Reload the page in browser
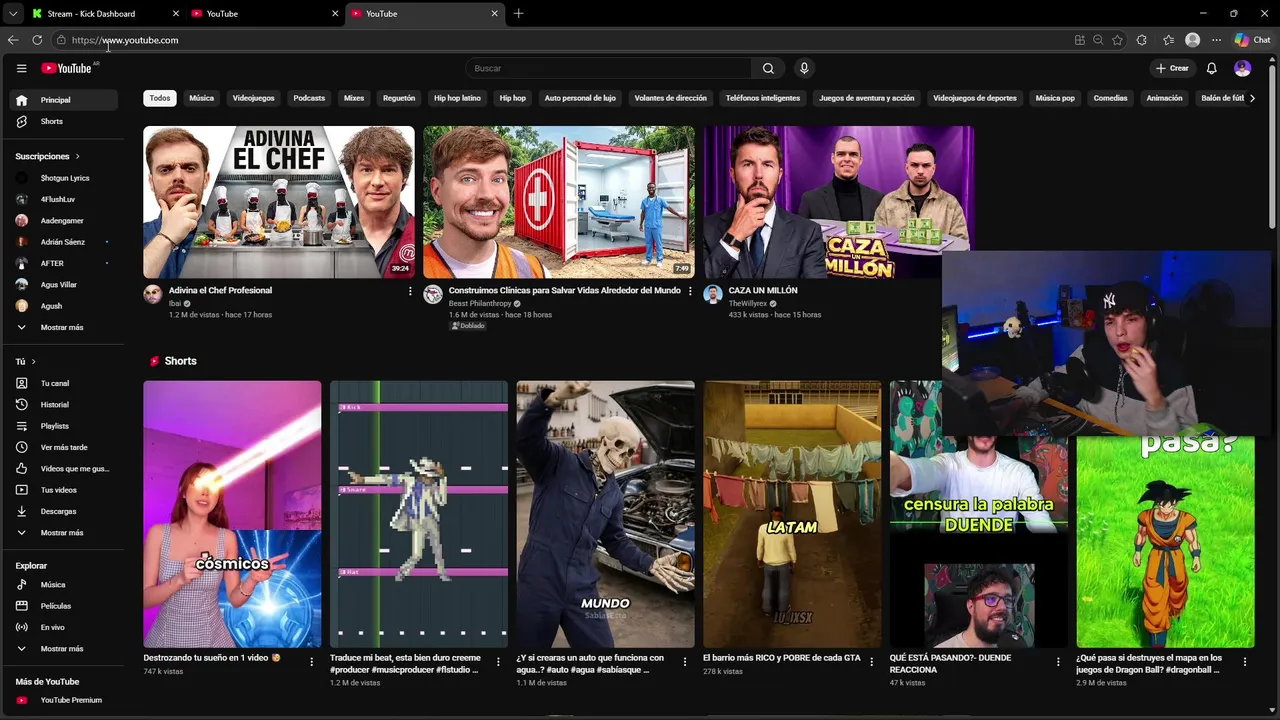Screen dimensions: 1280x720 click(x=37, y=40)
